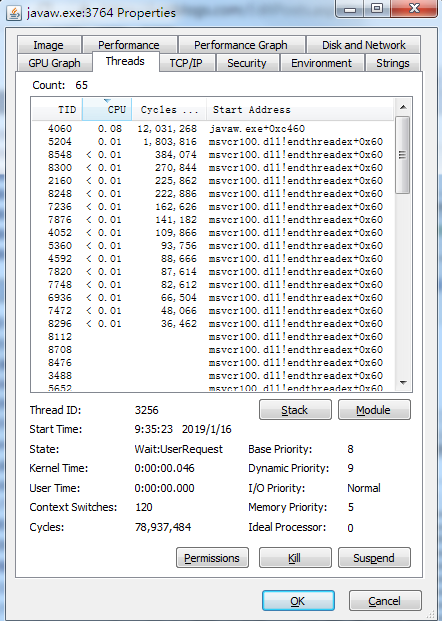
Task: Click the 1,803,816 cycles value
Action: coord(170,142)
